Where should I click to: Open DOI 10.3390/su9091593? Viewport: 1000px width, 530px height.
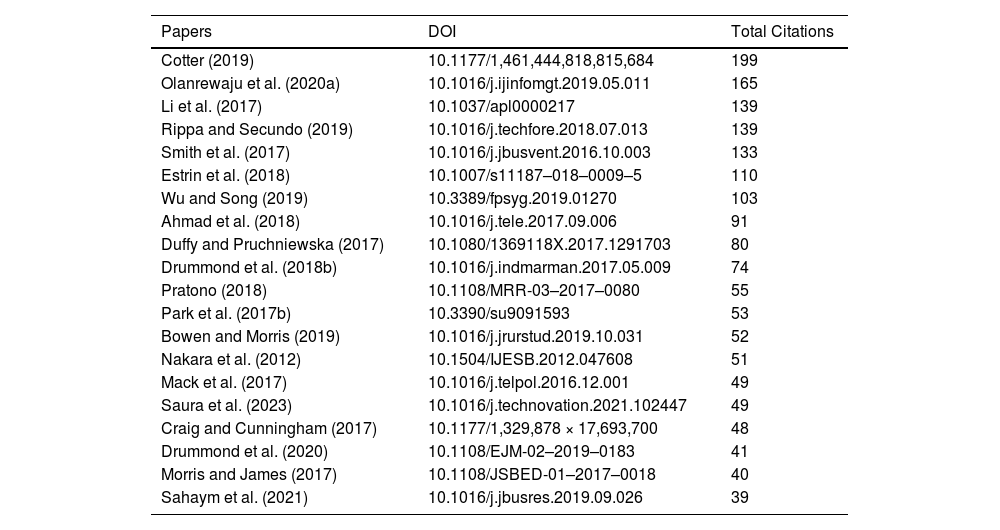(498, 313)
